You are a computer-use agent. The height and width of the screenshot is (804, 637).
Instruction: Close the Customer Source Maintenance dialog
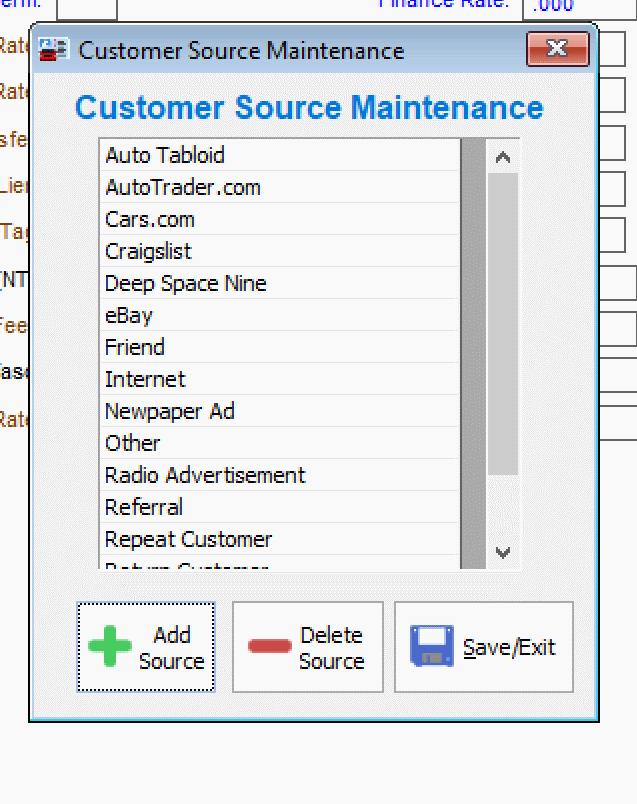tap(558, 49)
